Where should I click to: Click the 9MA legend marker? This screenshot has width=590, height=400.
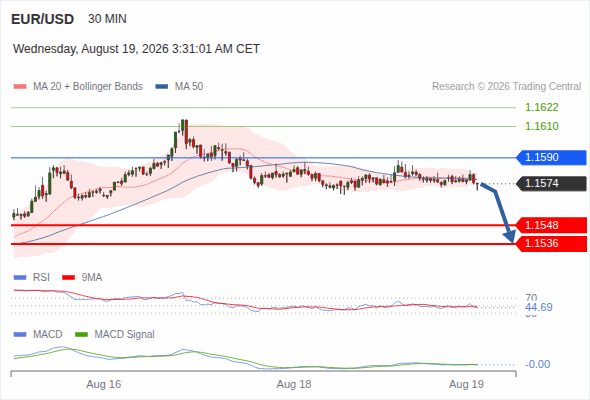click(x=68, y=278)
